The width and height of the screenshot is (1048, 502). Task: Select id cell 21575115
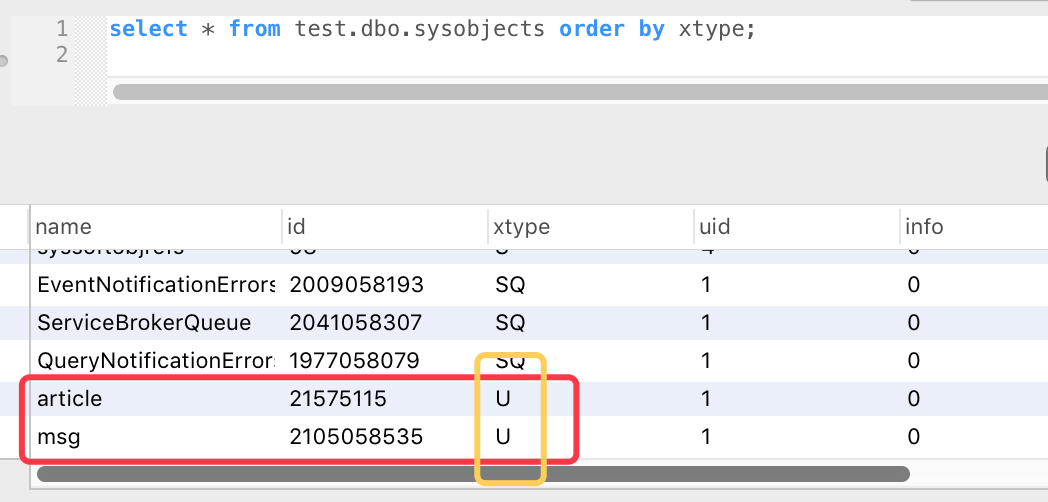pos(338,399)
